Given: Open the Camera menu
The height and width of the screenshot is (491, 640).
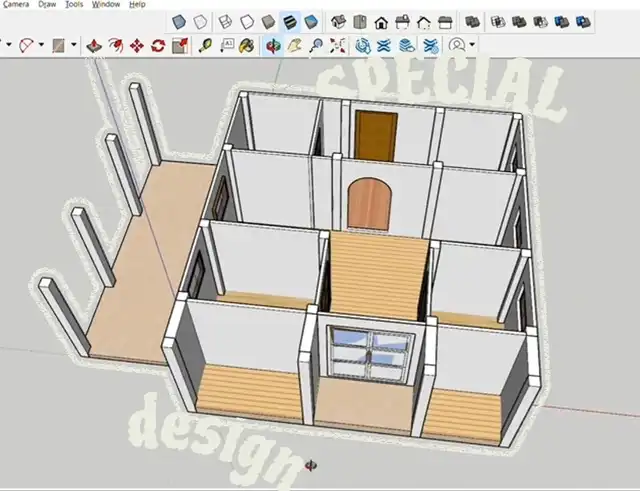Looking at the screenshot, I should 14,4.
